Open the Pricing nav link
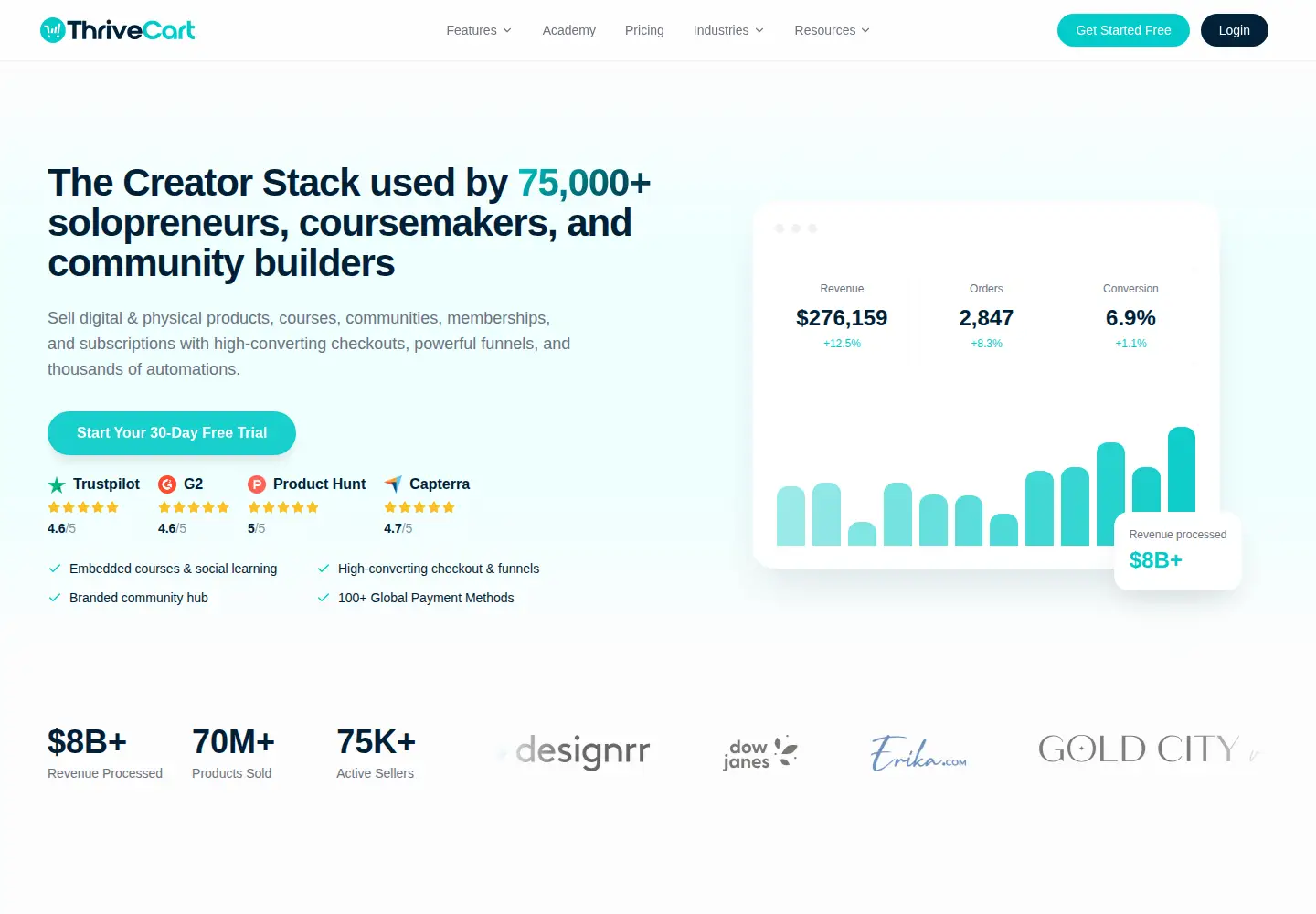Image resolution: width=1316 pixels, height=914 pixels. [644, 30]
